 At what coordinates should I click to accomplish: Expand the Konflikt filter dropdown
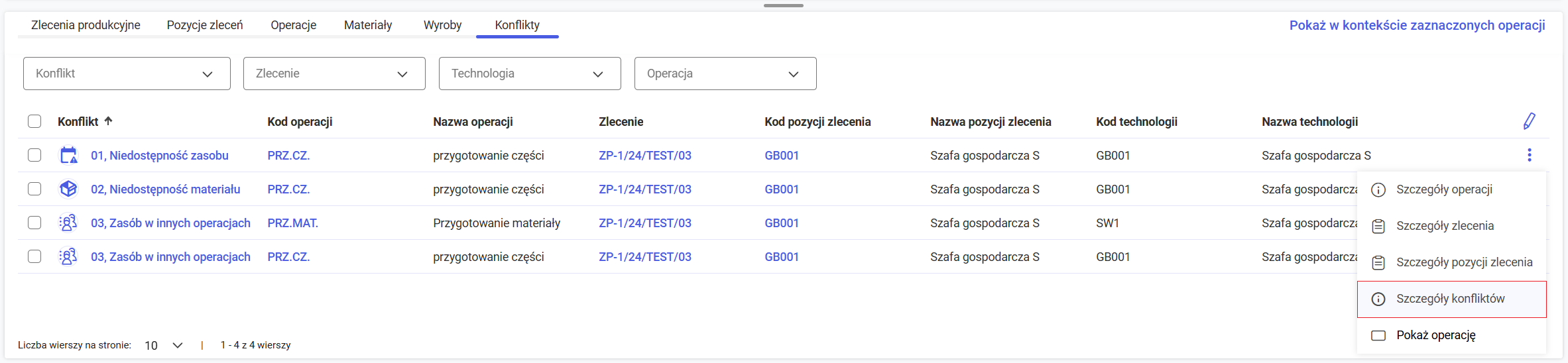[x=127, y=74]
